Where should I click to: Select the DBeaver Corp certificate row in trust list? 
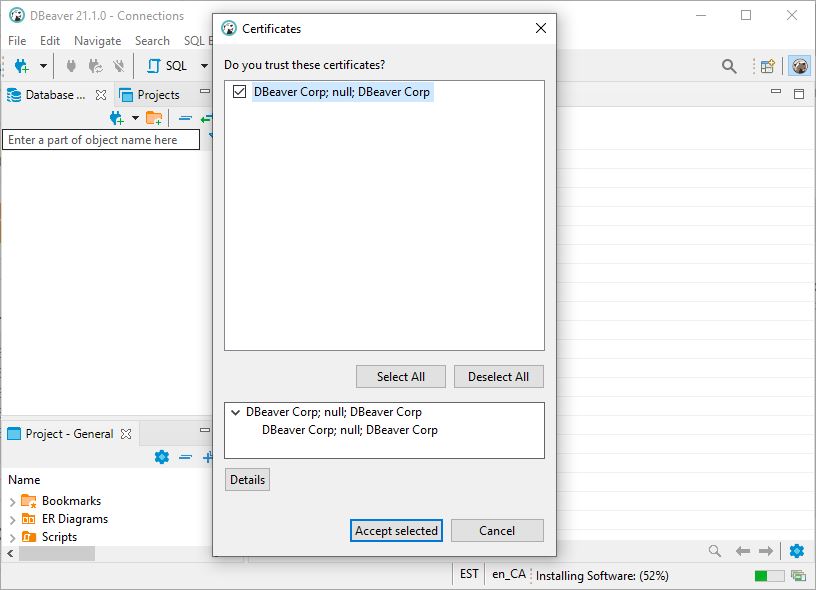click(342, 92)
